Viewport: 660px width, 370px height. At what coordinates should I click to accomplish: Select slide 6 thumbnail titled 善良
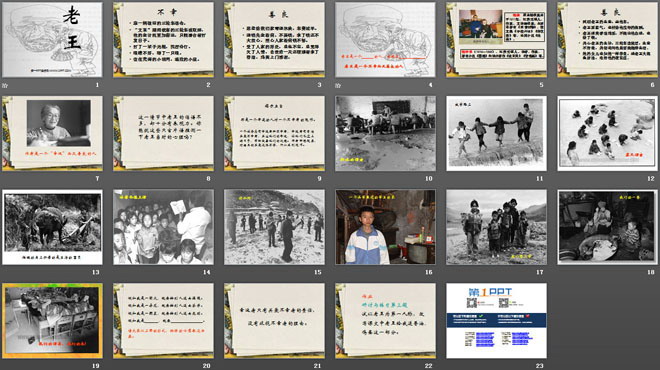607,40
